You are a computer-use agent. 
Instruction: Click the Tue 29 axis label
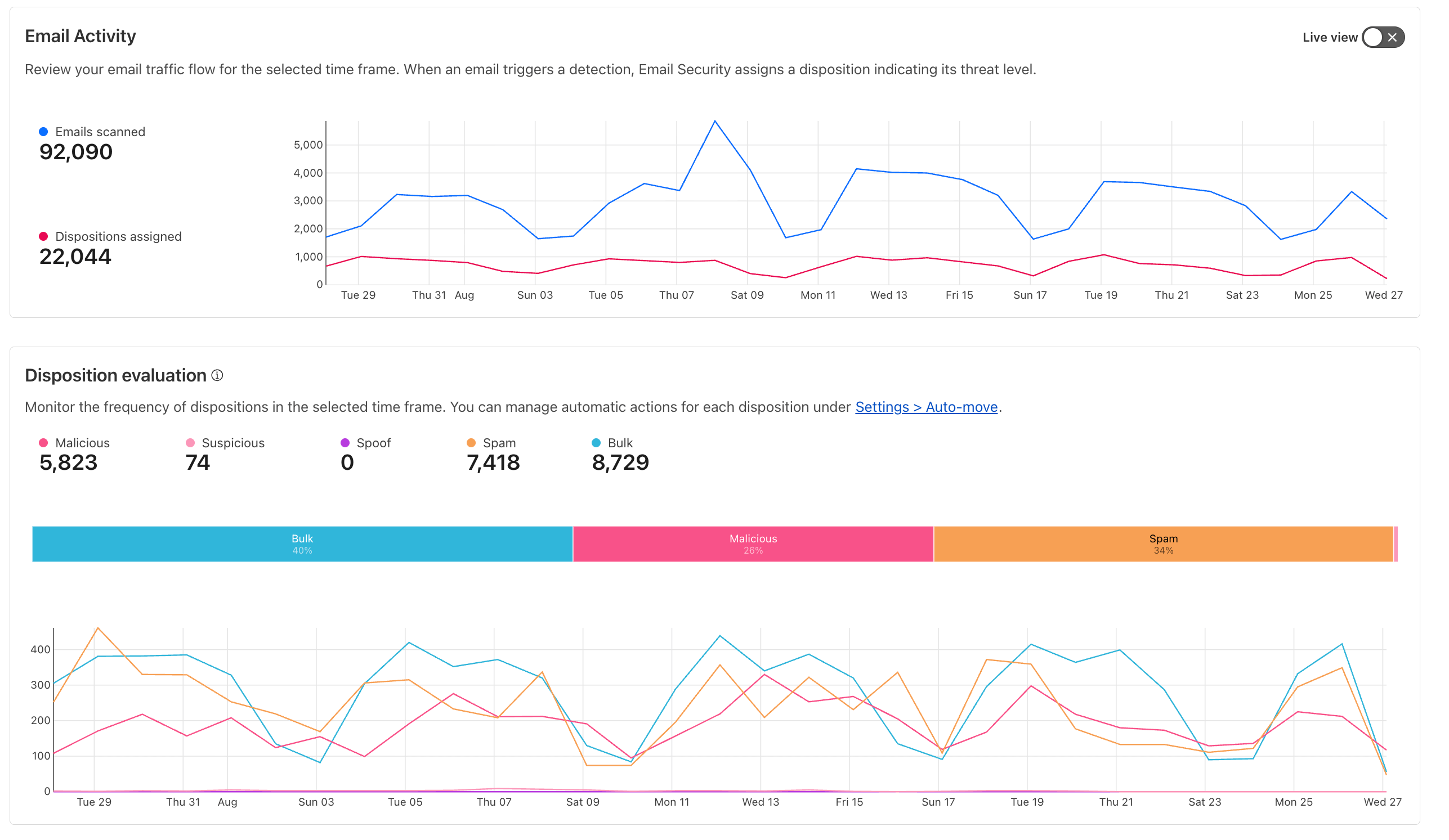(359, 295)
